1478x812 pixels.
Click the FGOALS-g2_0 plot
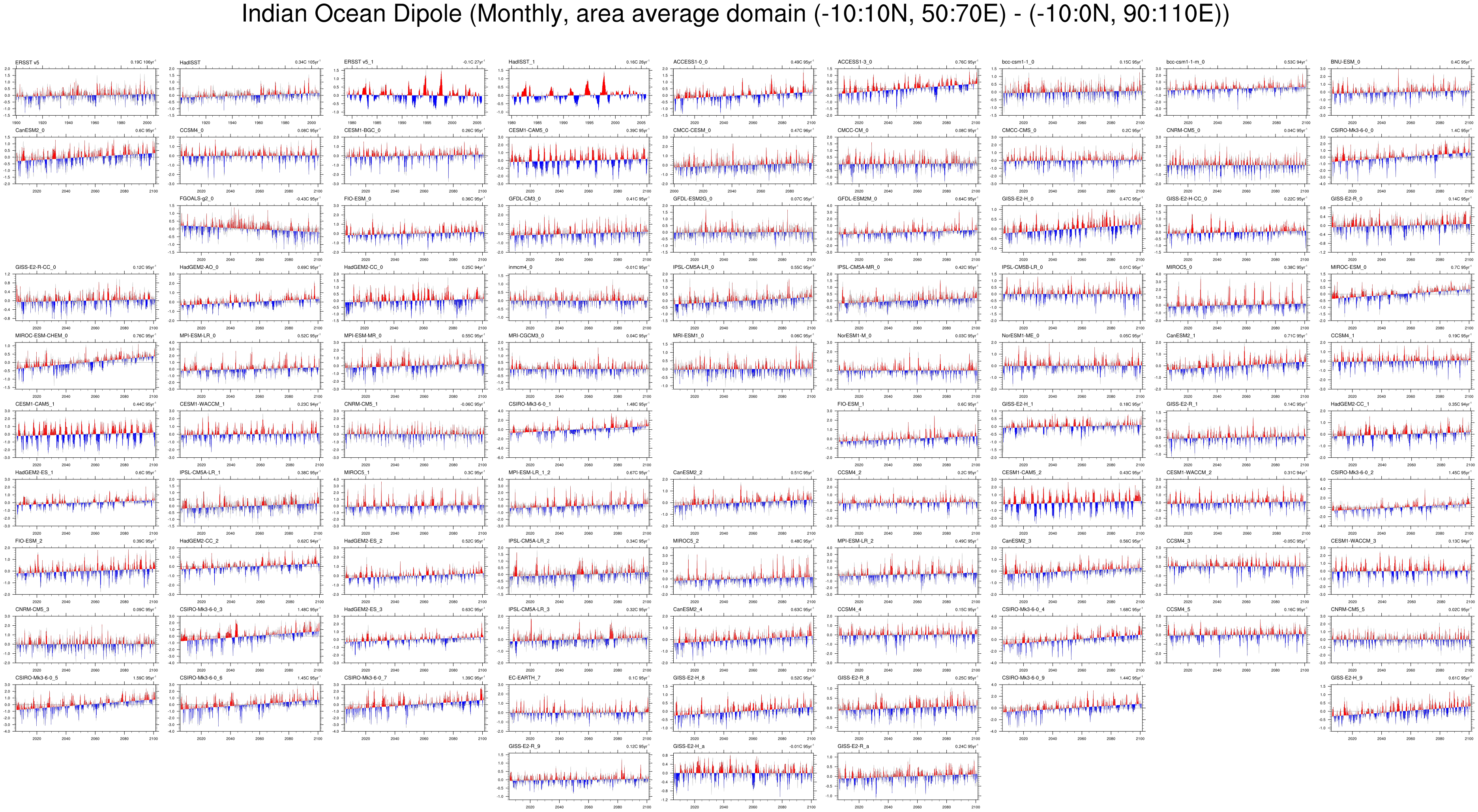250,229
